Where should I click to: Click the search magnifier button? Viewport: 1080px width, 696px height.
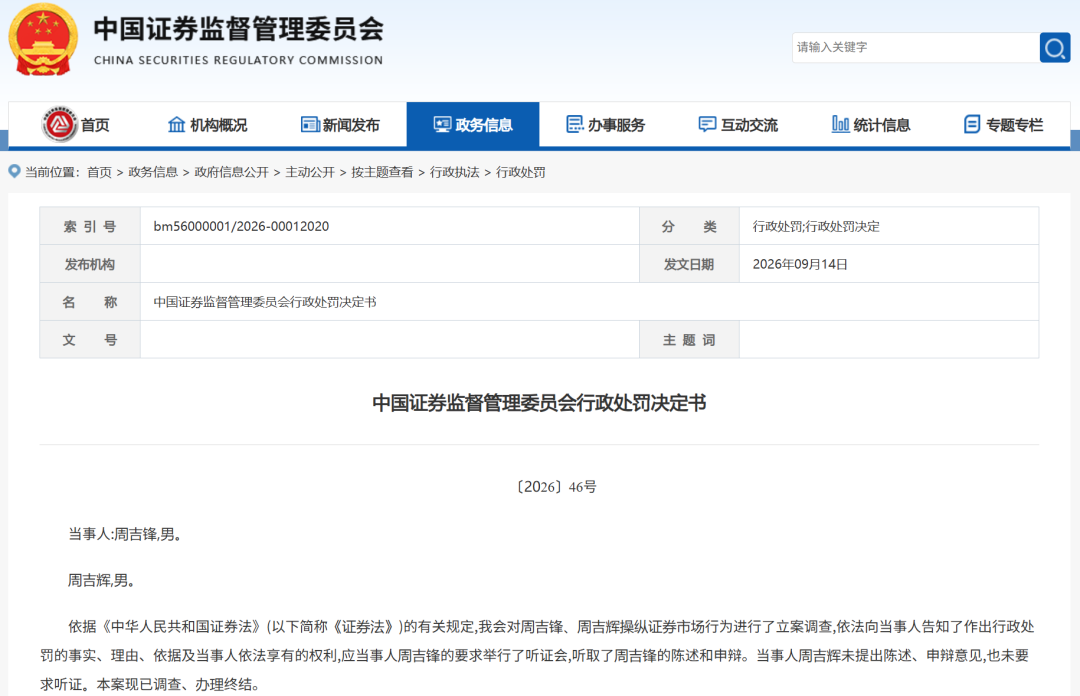(x=1055, y=48)
